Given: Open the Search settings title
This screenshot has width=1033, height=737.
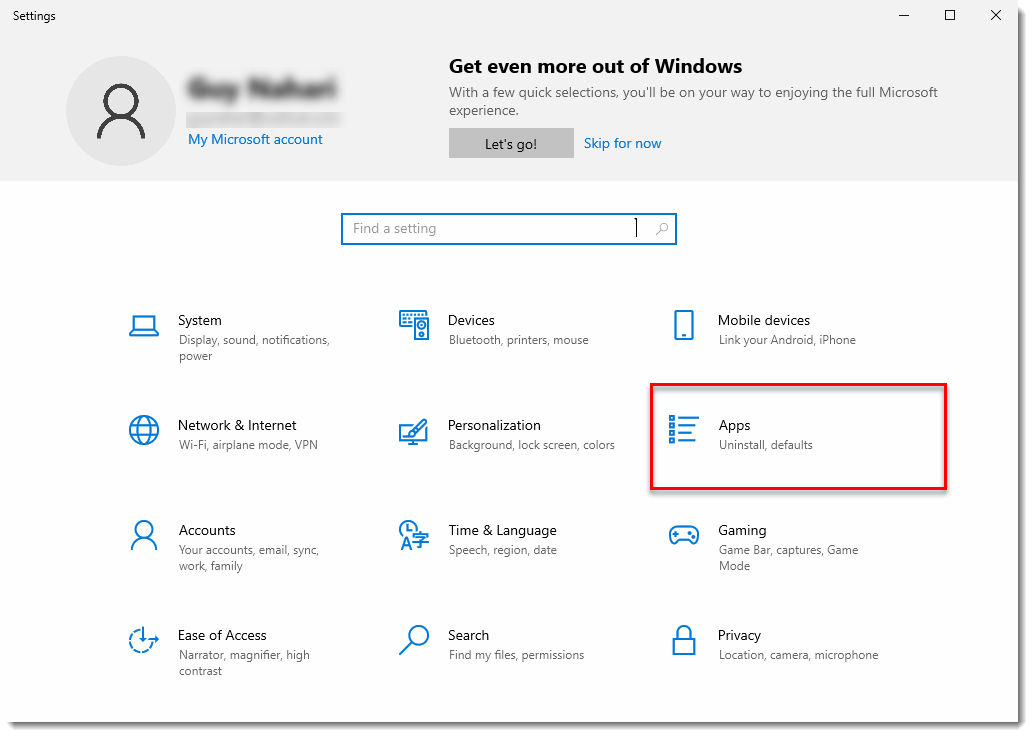Looking at the screenshot, I should [468, 636].
